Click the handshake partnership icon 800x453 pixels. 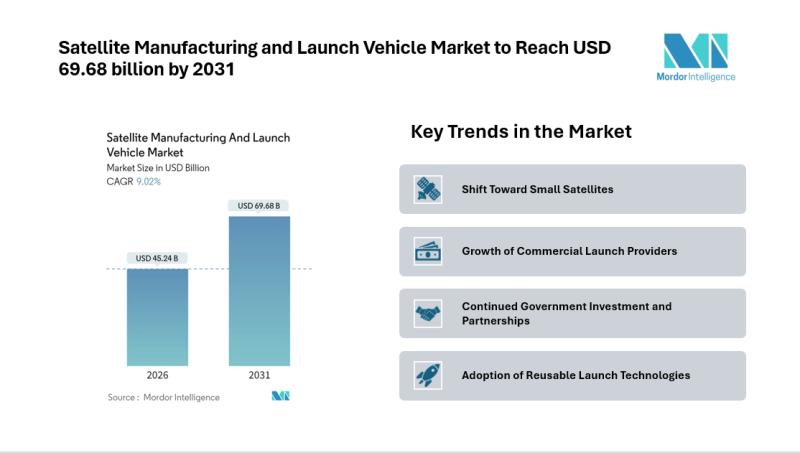tap(428, 313)
